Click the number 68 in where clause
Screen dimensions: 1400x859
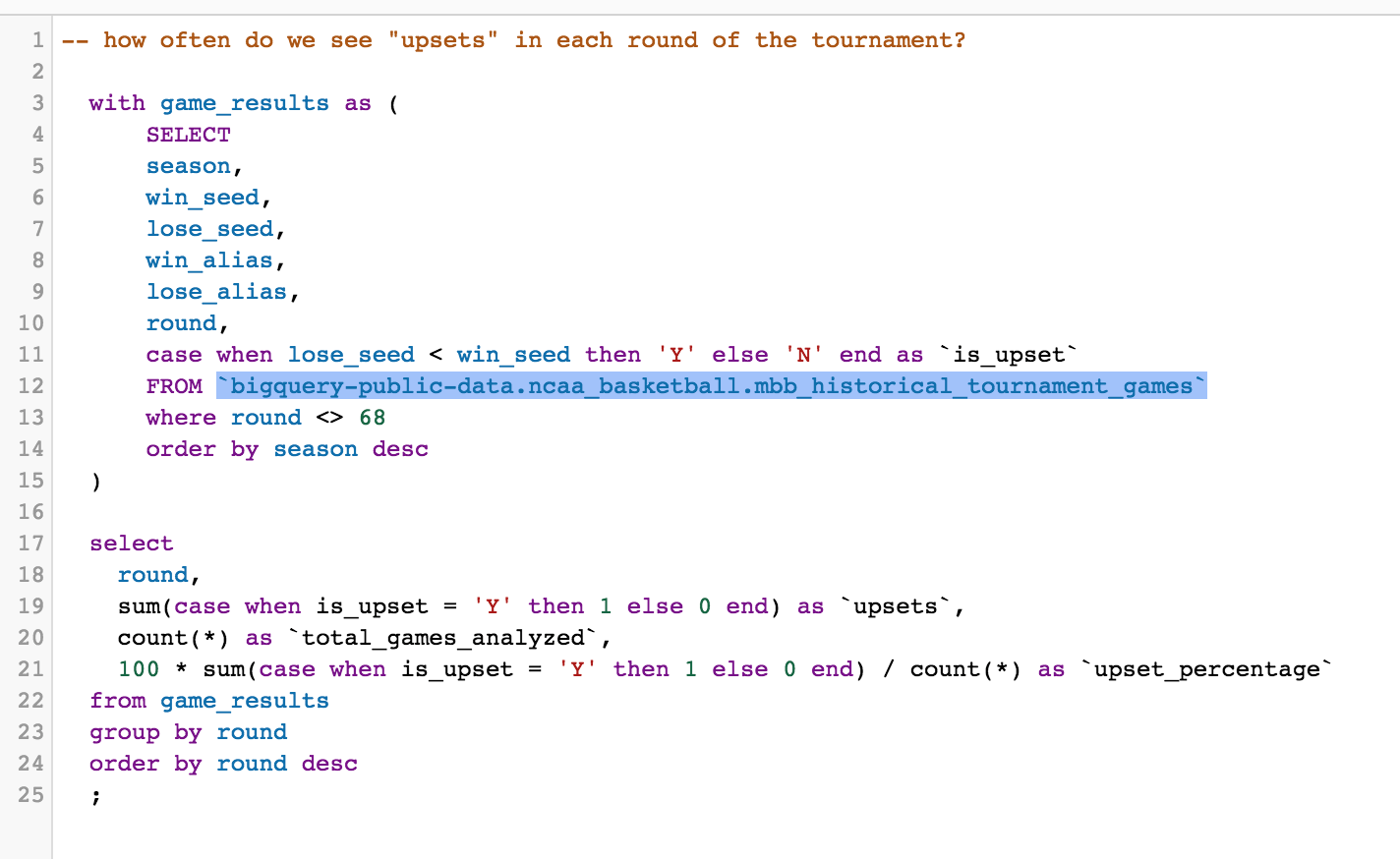[373, 418]
